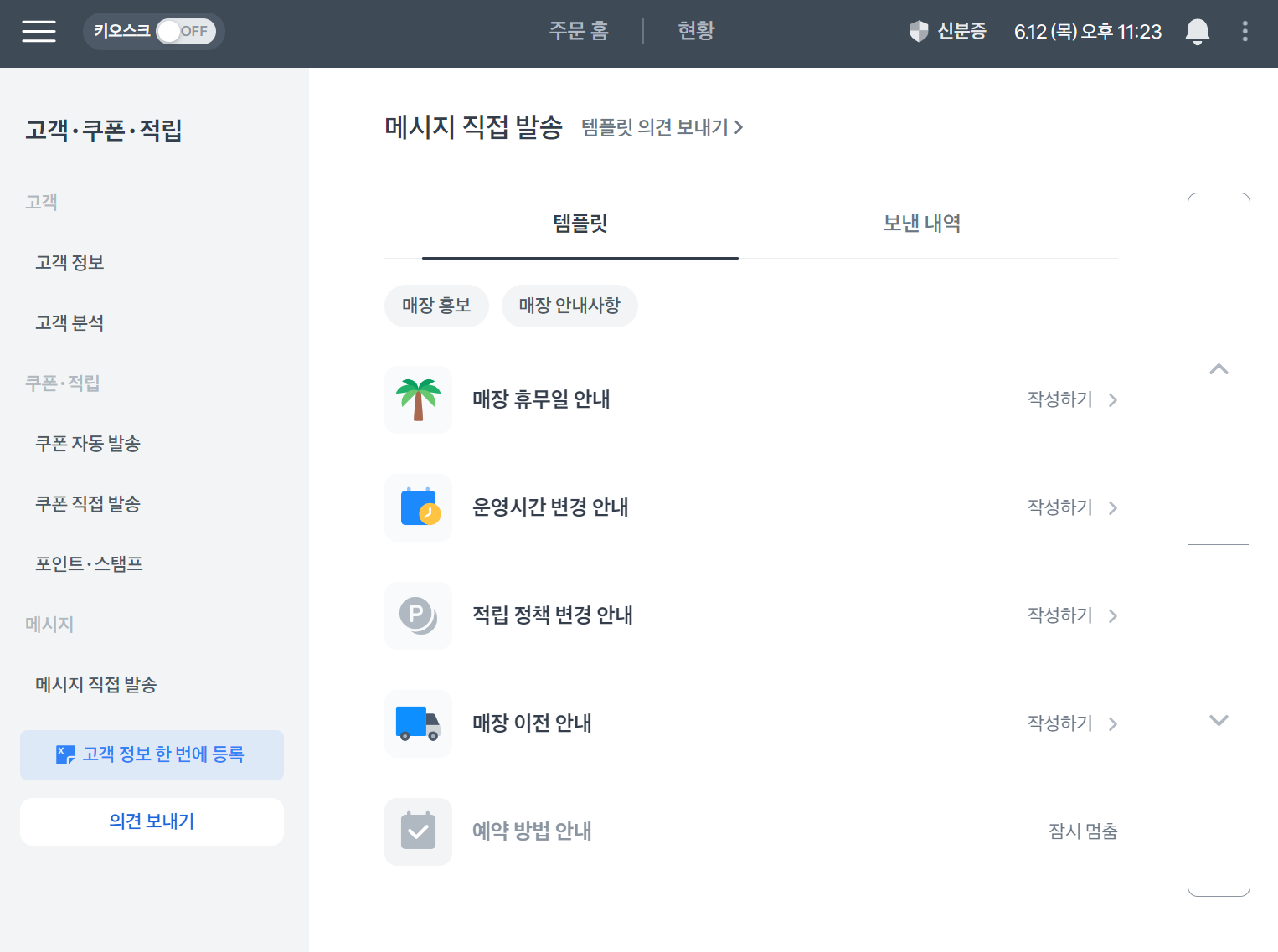The height and width of the screenshot is (952, 1278).
Task: Open 작성하기 for 매장 휴무일 안내
Action: 1060,399
